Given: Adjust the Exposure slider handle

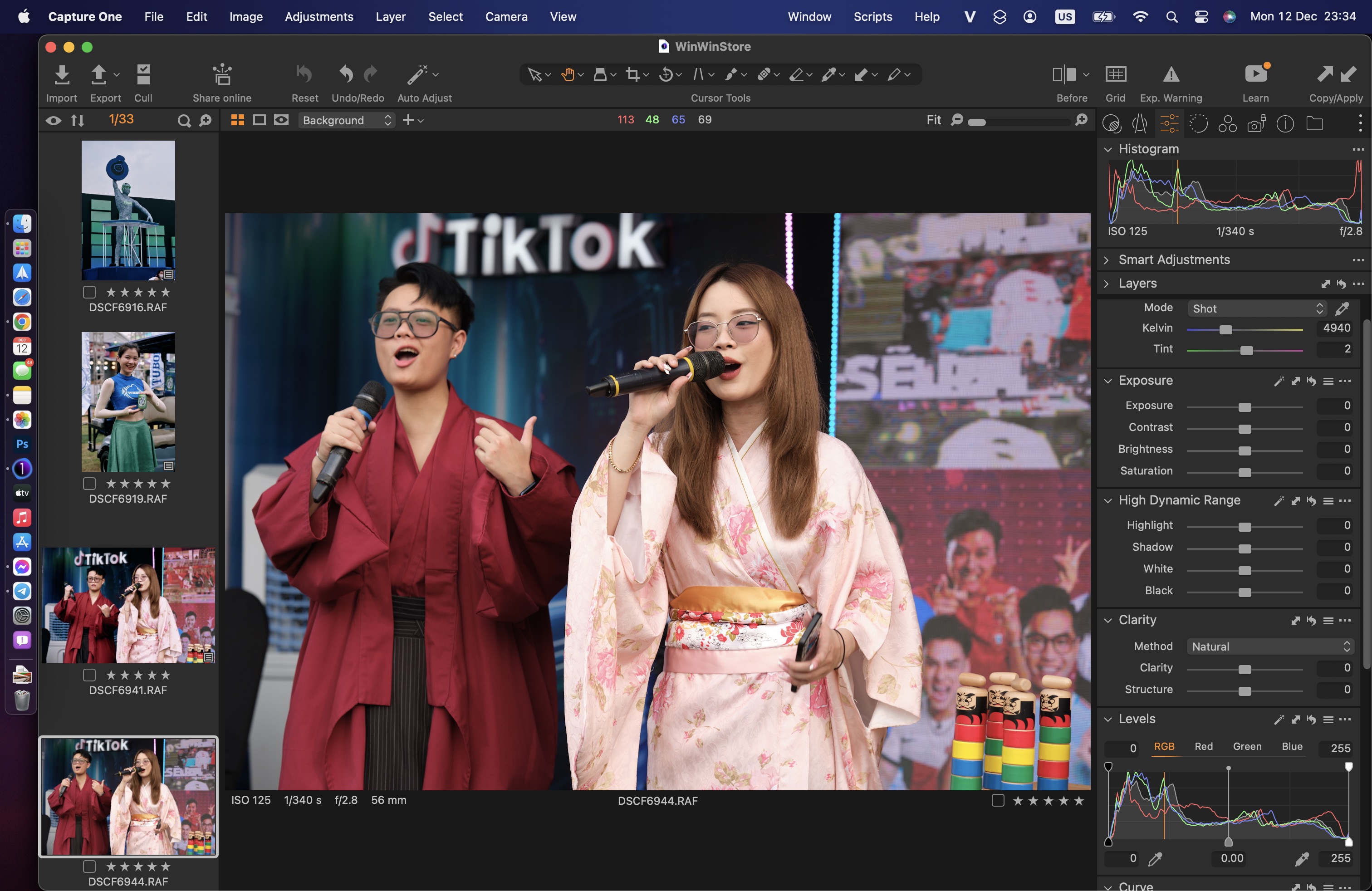Looking at the screenshot, I should (x=1245, y=407).
